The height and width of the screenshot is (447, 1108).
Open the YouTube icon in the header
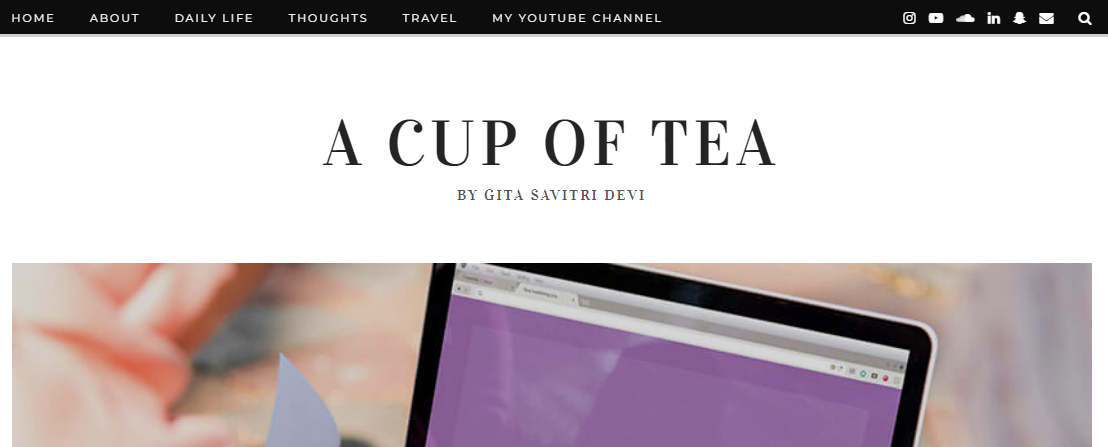click(936, 18)
